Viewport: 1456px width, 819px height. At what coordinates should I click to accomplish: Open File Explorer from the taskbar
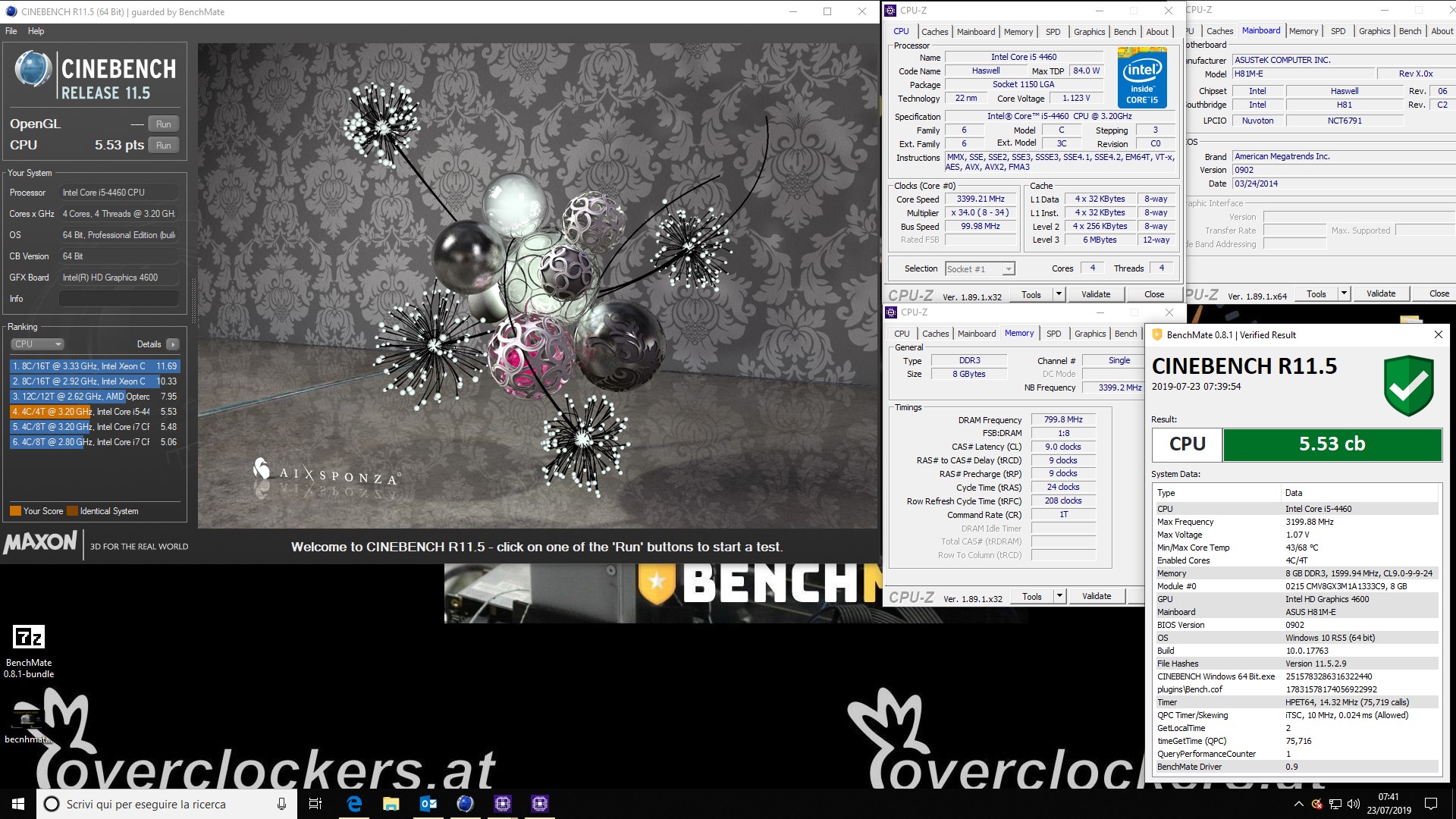[391, 804]
